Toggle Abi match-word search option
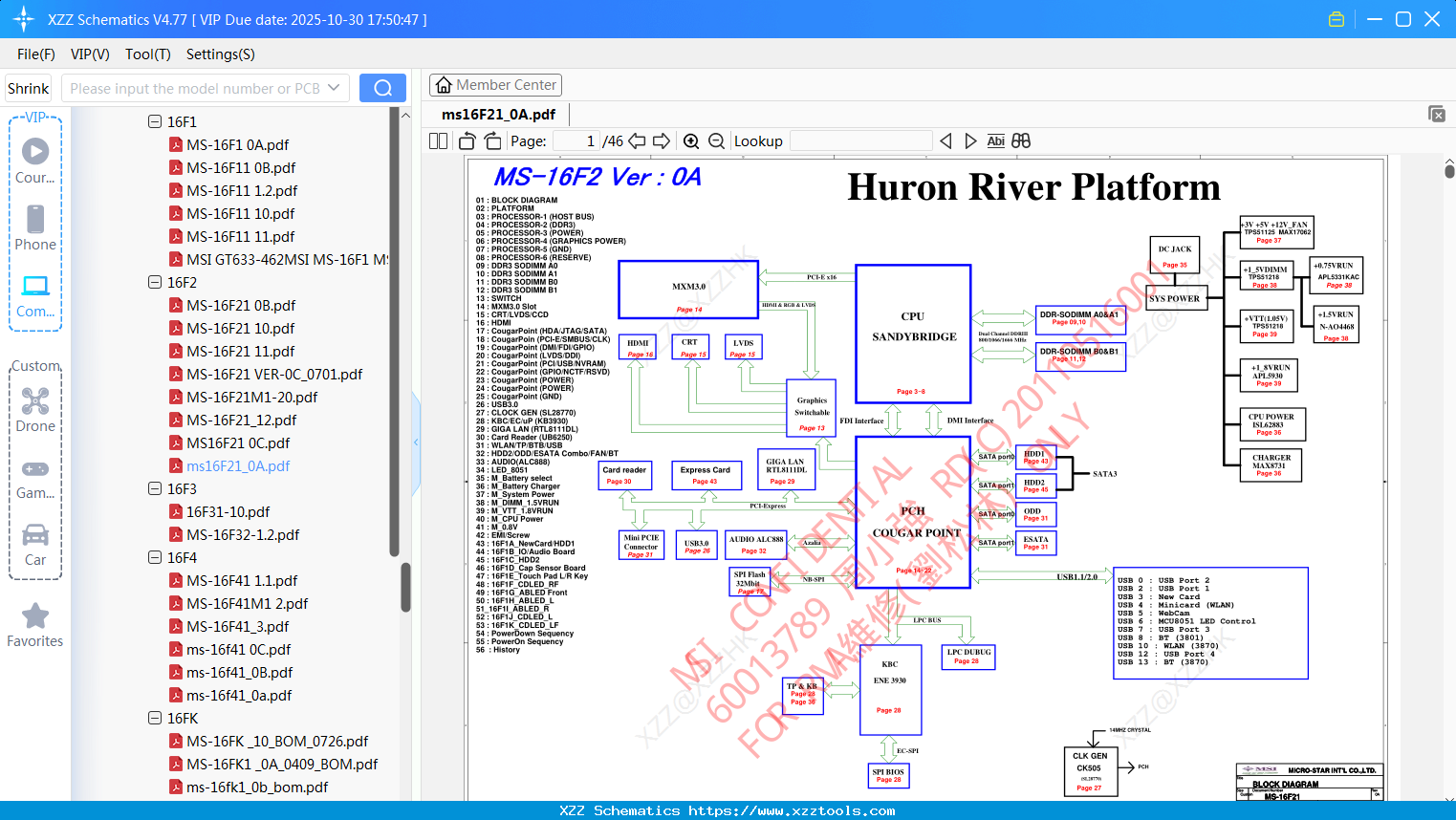This screenshot has width=1456, height=820. pos(995,141)
